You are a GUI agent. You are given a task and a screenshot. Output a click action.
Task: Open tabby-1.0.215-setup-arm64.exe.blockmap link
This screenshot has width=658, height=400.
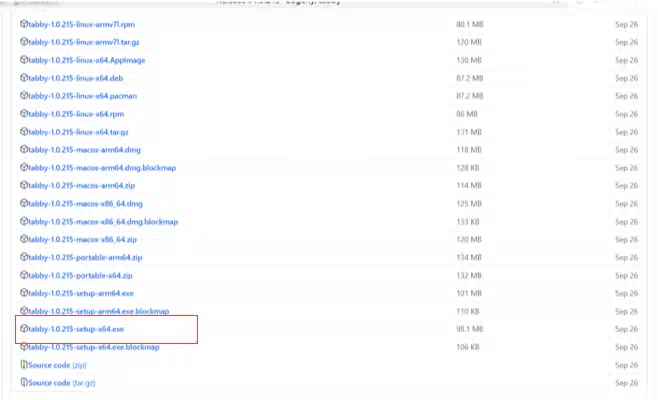tap(99, 311)
